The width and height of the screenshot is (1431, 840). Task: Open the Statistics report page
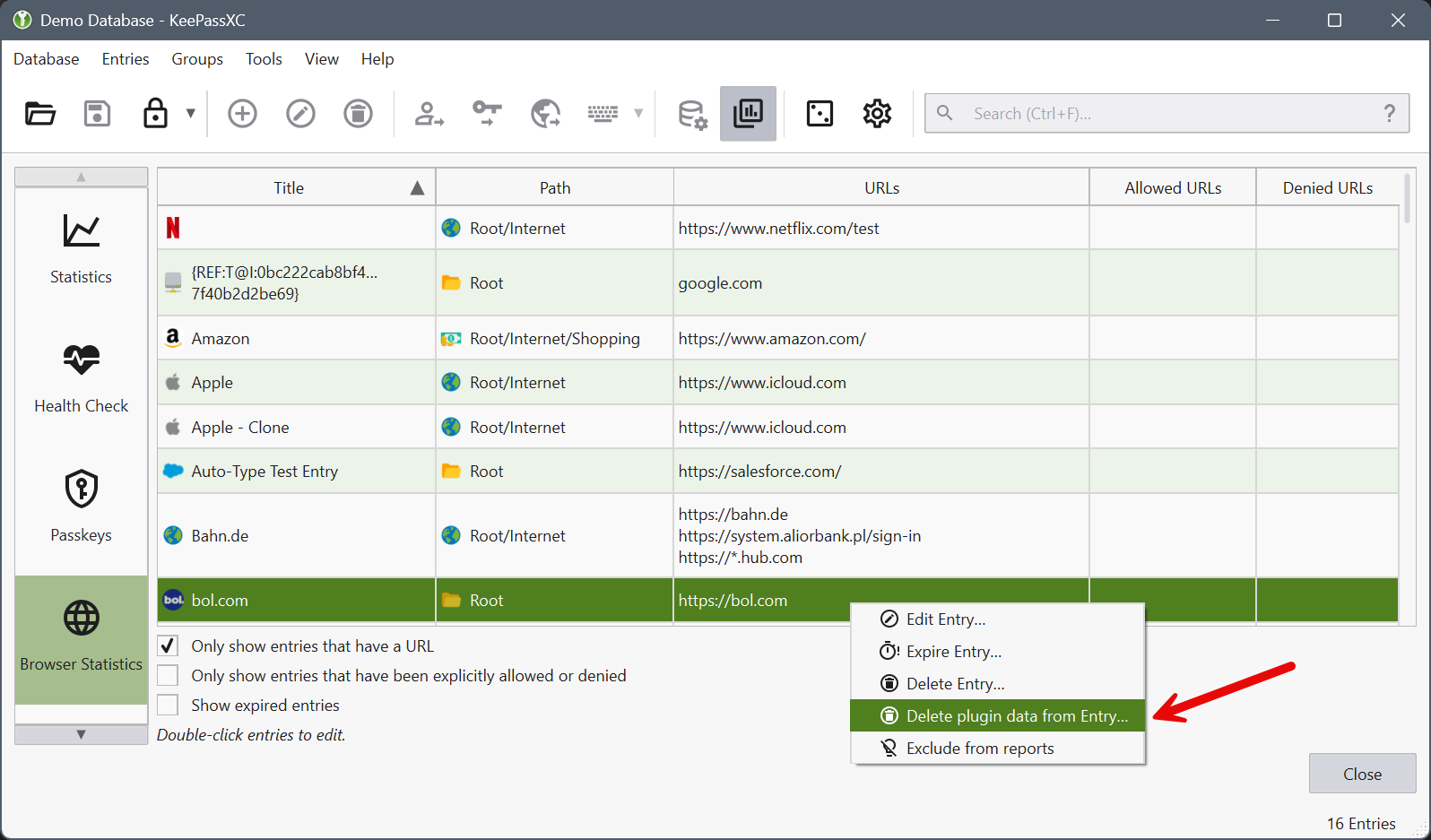coord(82,251)
